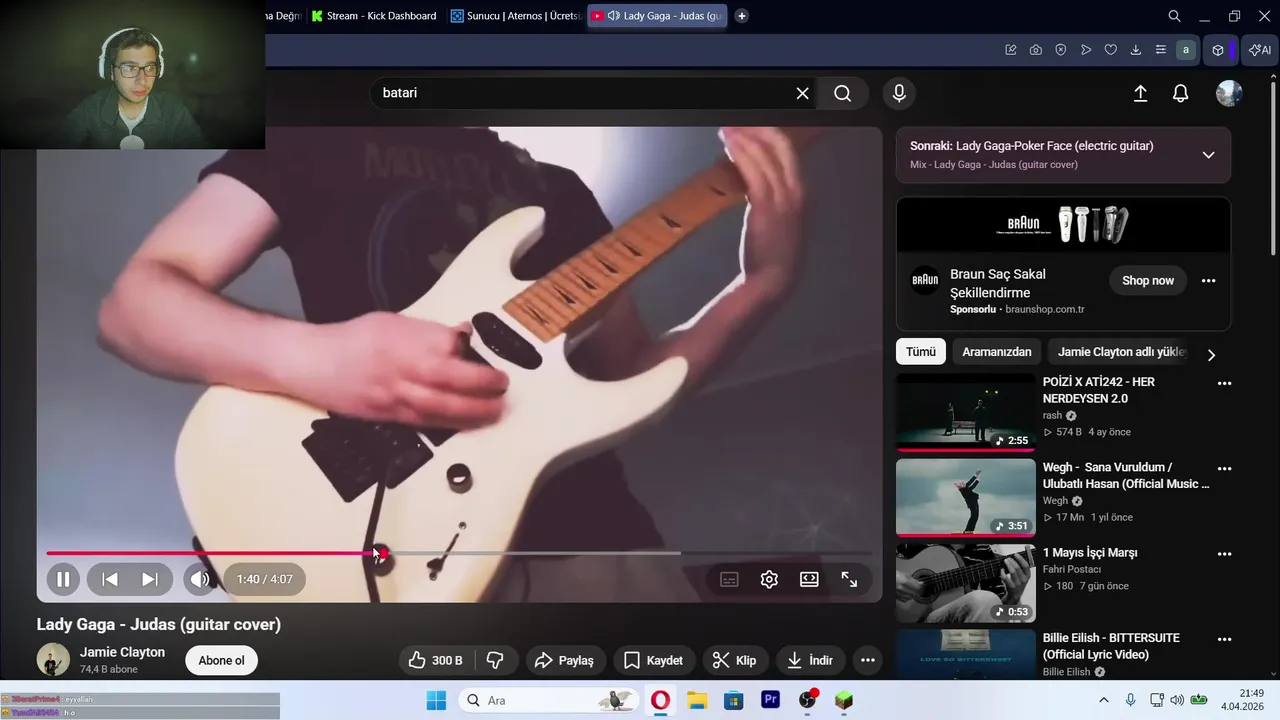Open POİZİ X ATİ242 video thumbnail
The width and height of the screenshot is (1280, 720).
(966, 412)
